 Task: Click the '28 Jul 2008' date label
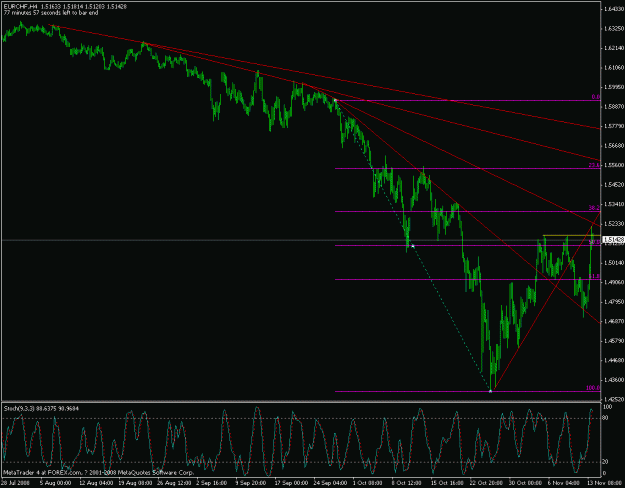pyautogui.click(x=14, y=483)
